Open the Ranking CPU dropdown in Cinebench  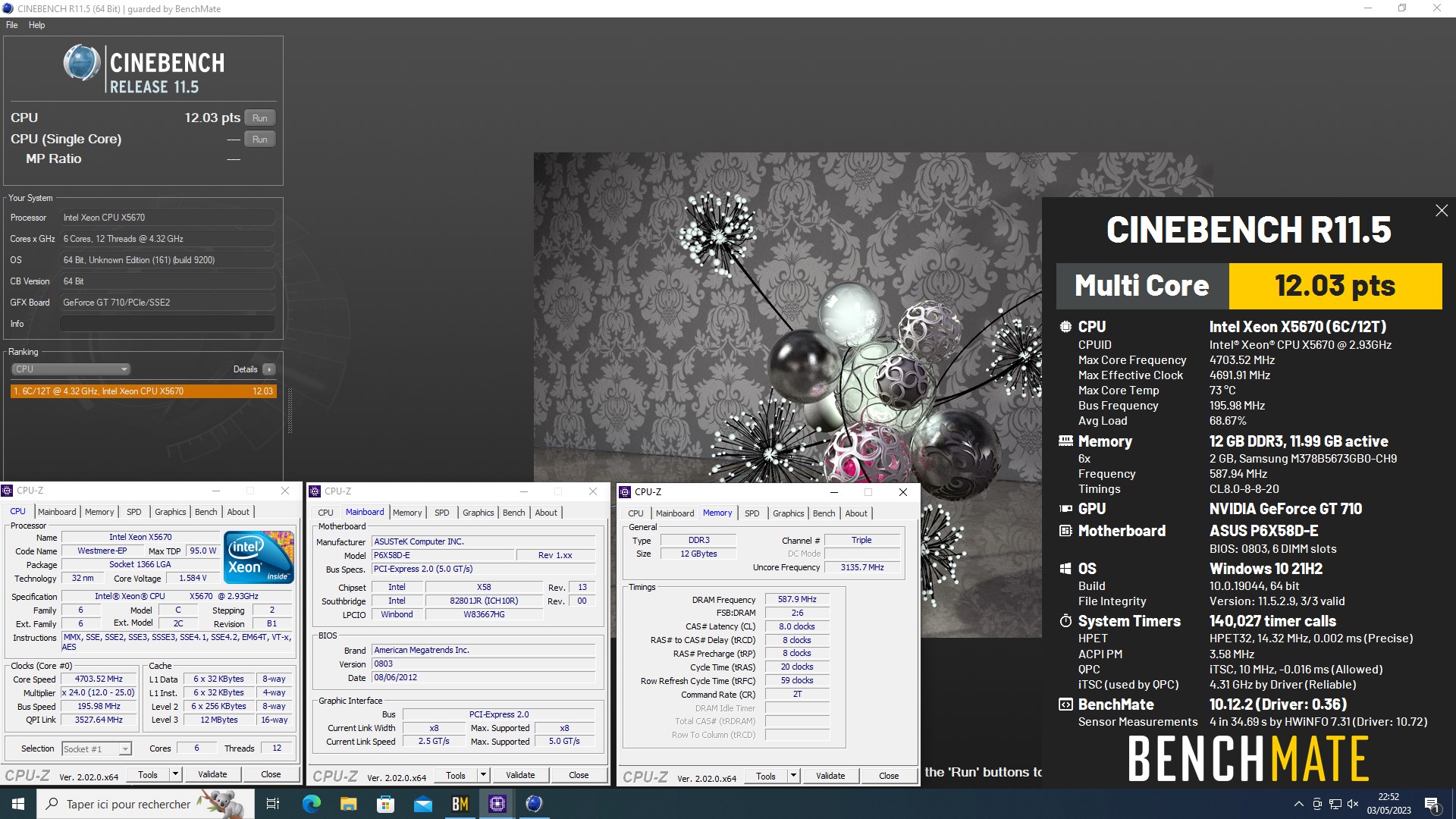click(71, 369)
